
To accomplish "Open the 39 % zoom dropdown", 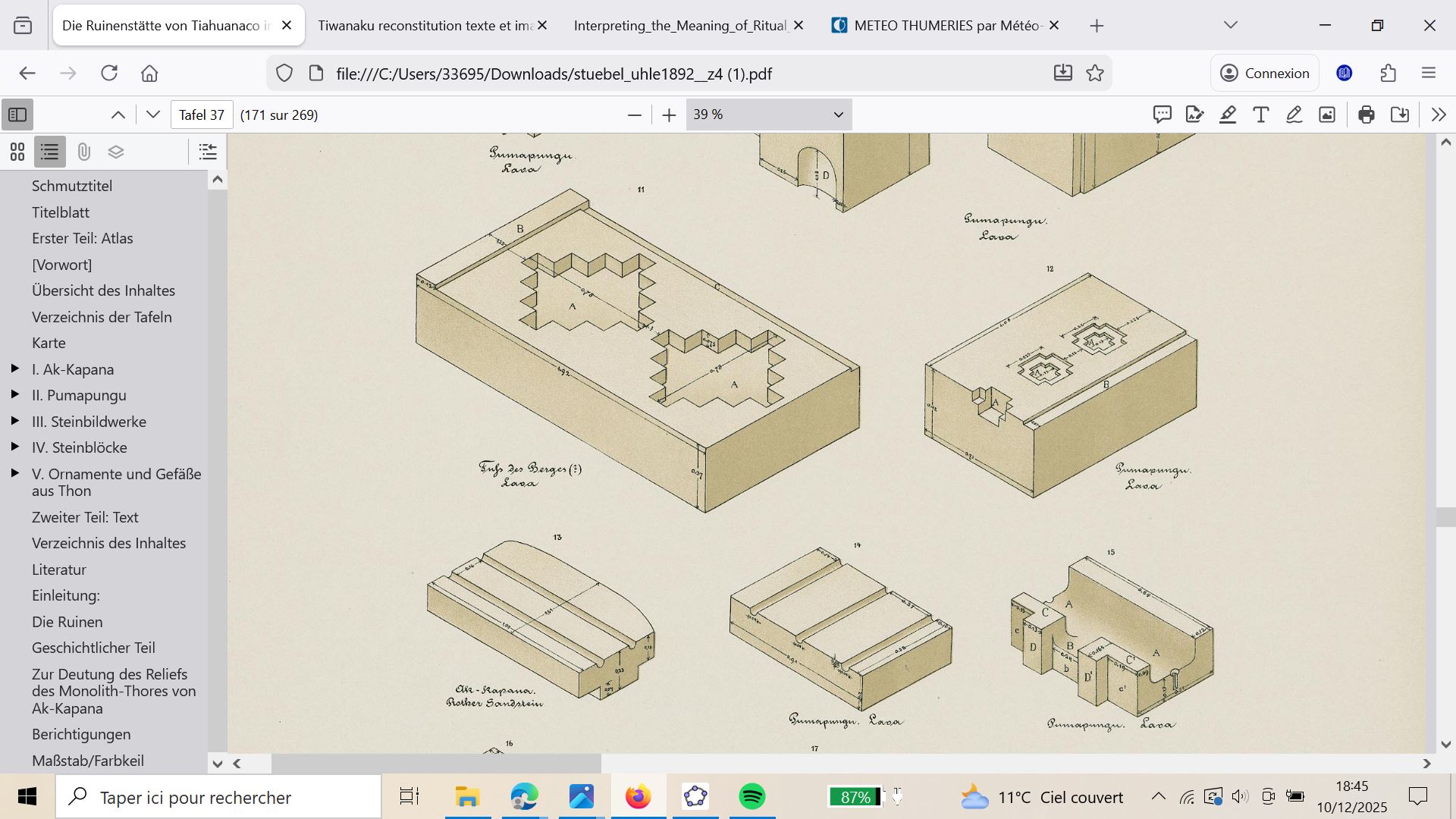I will click(x=768, y=115).
